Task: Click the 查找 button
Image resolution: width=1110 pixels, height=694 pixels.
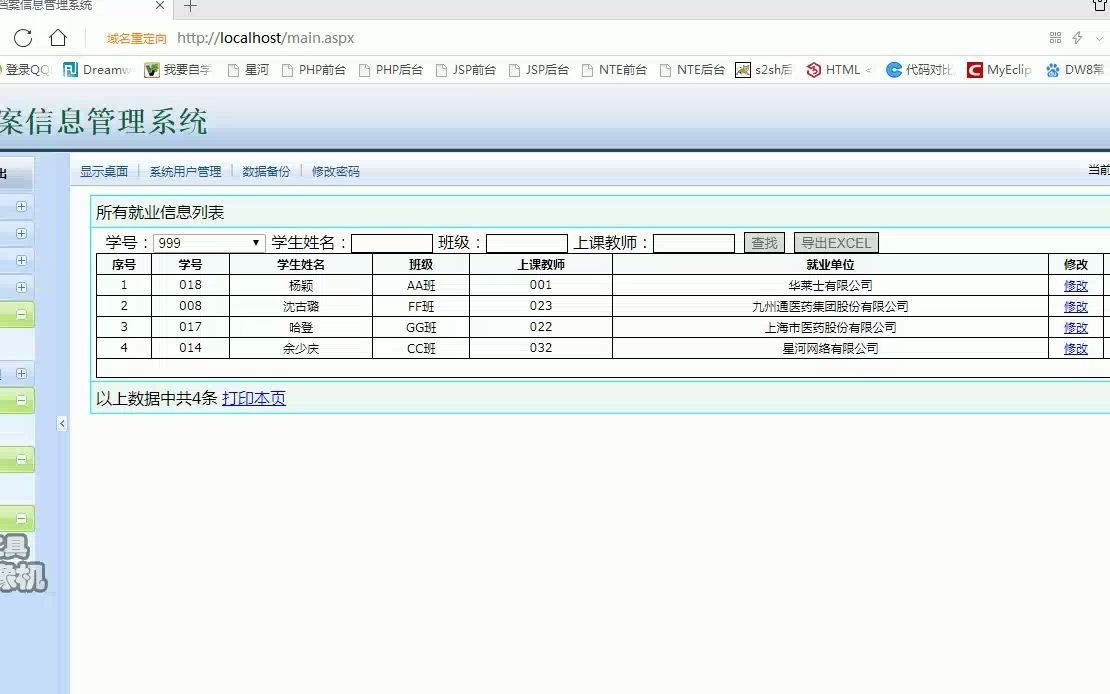Action: (763, 242)
